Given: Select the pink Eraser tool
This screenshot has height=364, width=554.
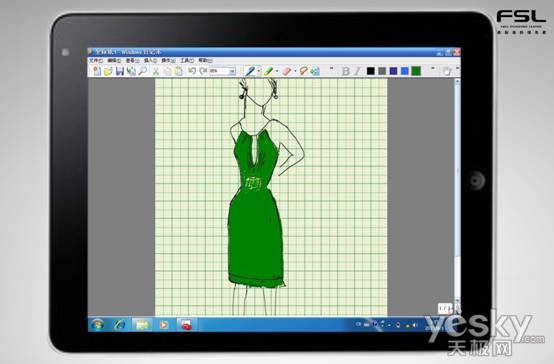Looking at the screenshot, I should (x=287, y=71).
